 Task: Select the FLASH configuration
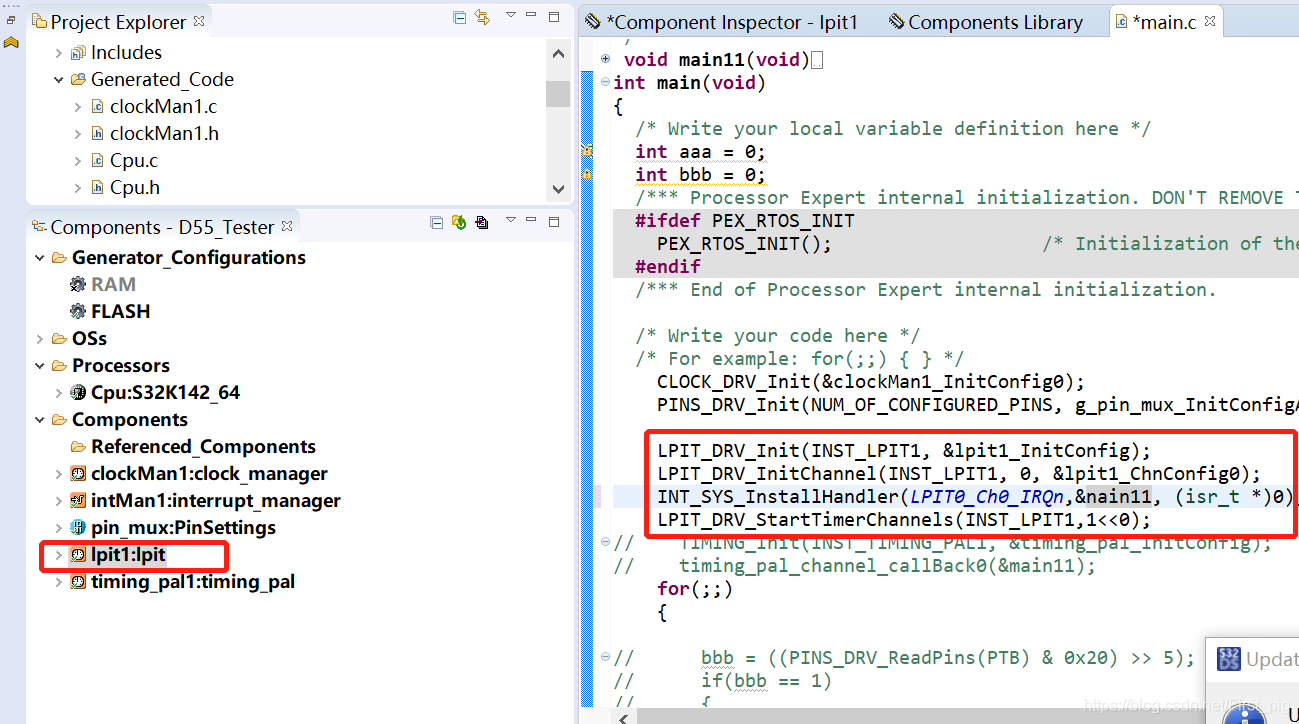click(x=121, y=312)
